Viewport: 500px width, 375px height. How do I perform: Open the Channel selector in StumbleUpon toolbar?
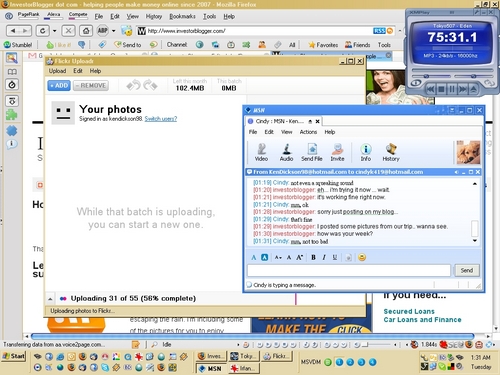[x=177, y=45]
